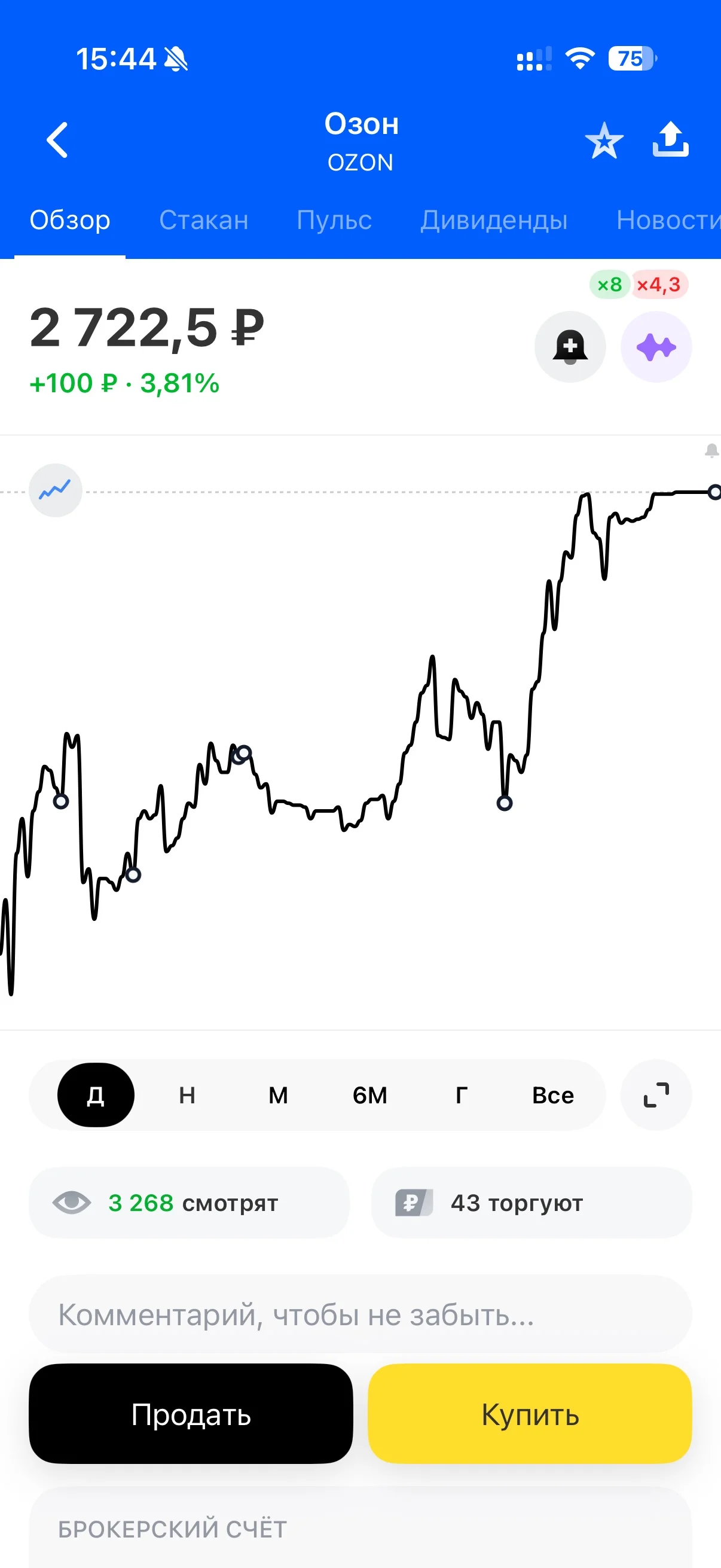Open the Стакан tab

[x=204, y=220]
